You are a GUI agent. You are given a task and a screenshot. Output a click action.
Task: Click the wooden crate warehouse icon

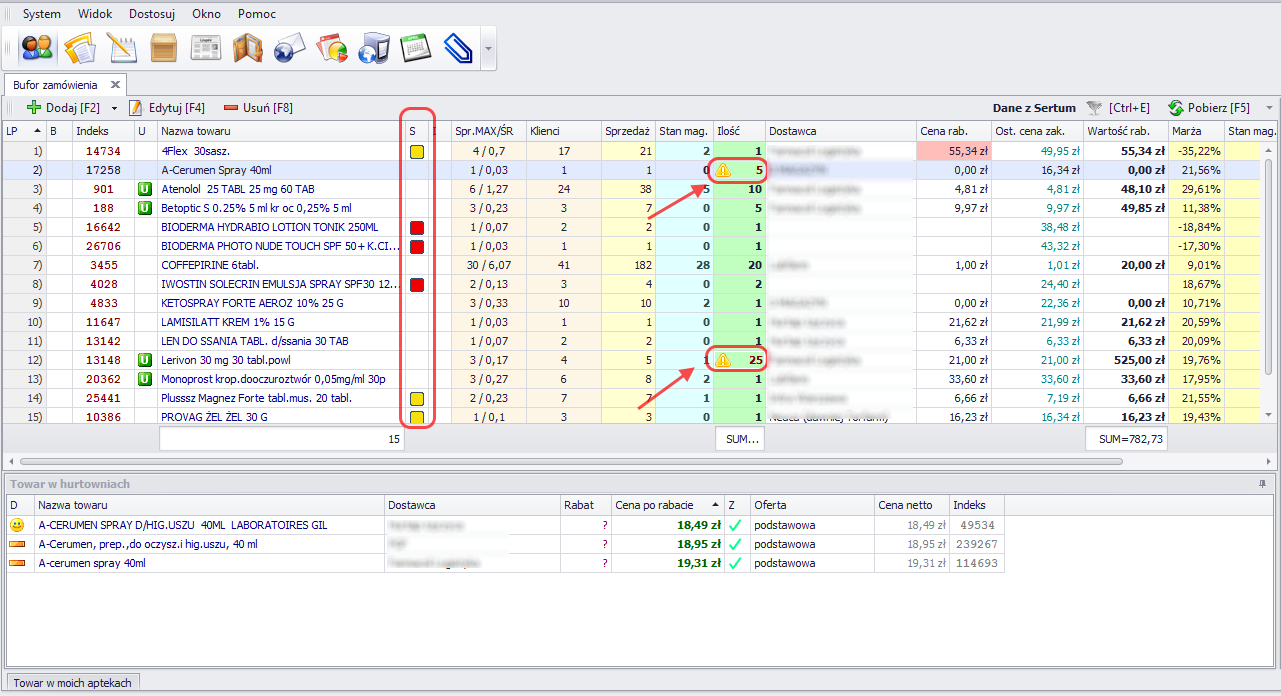coord(164,48)
